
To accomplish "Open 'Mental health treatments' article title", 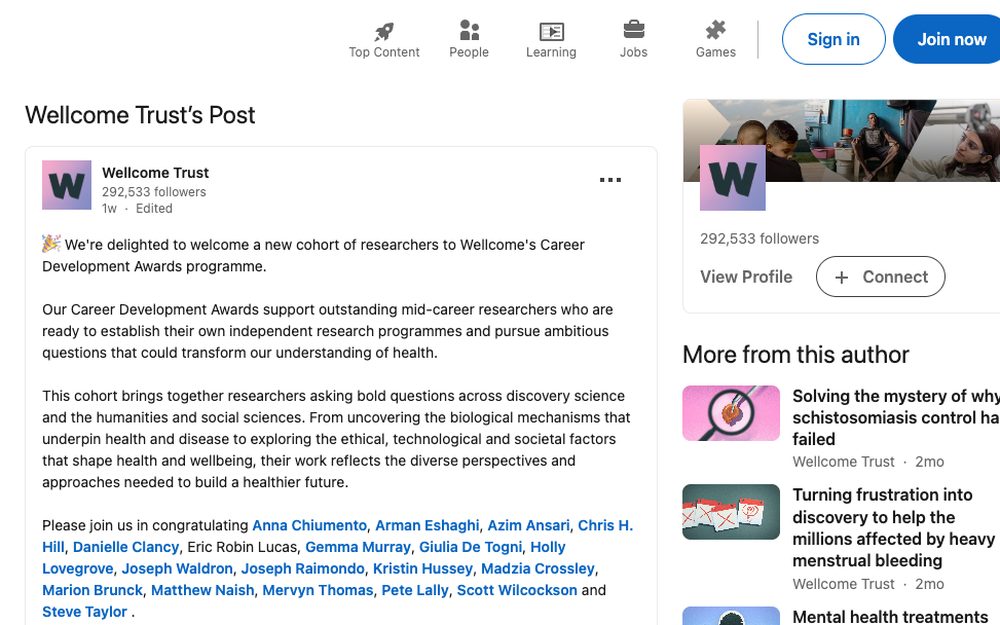I will (890, 617).
